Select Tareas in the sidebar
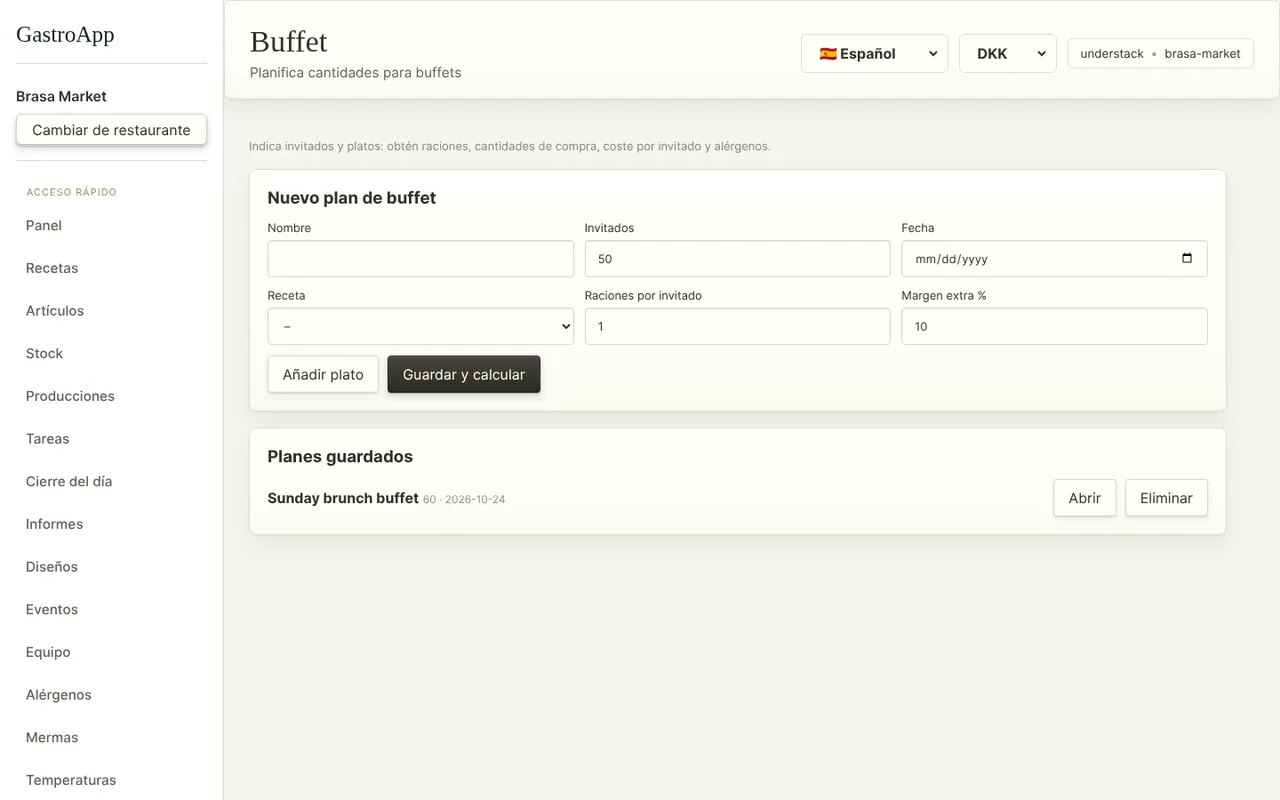Viewport: 1280px width, 800px height. (48, 439)
